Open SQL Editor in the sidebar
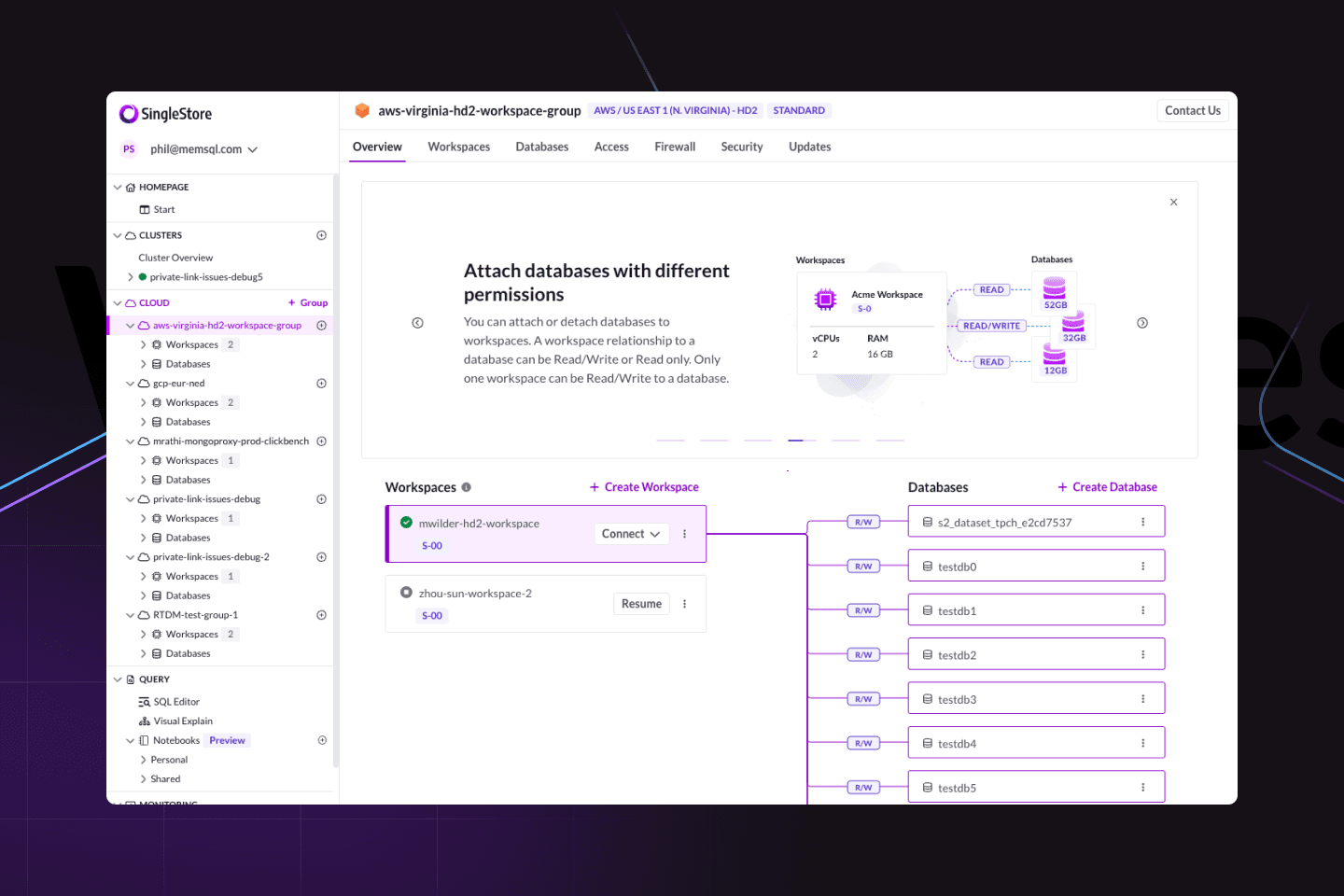 175,702
